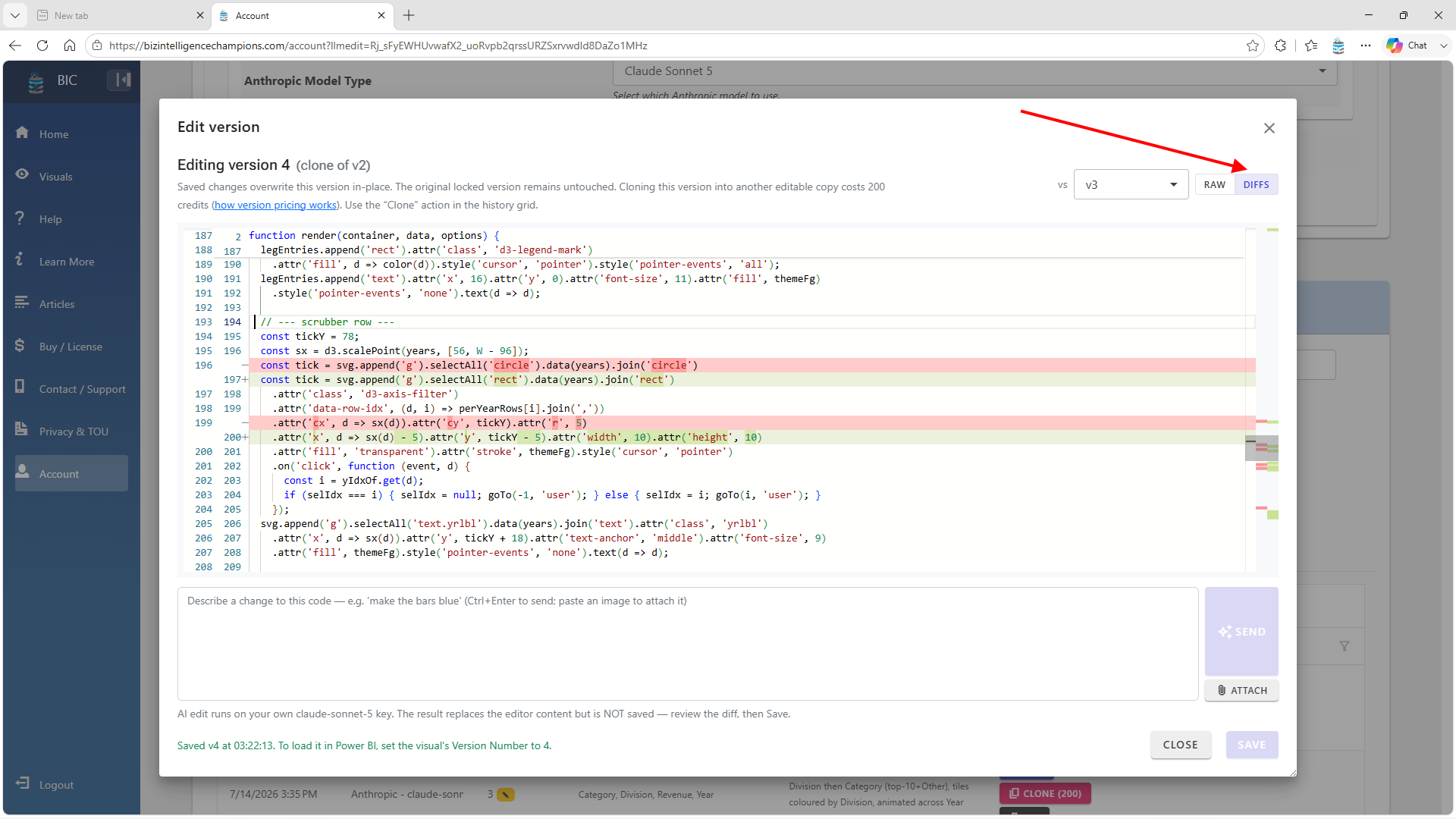Click CLONE (200) in the history grid

point(1045,793)
